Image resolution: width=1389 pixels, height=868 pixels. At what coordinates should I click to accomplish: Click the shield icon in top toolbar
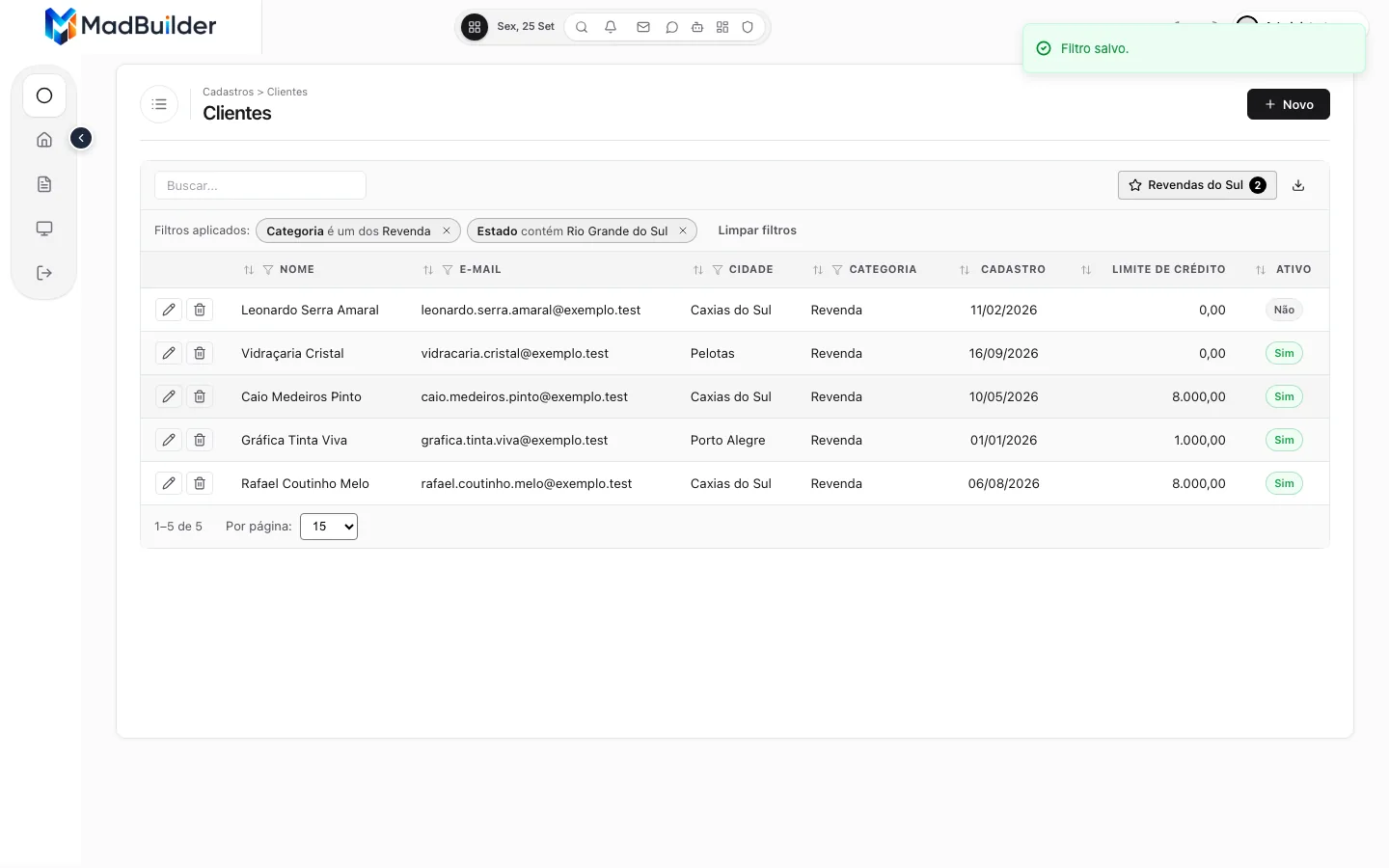click(748, 27)
